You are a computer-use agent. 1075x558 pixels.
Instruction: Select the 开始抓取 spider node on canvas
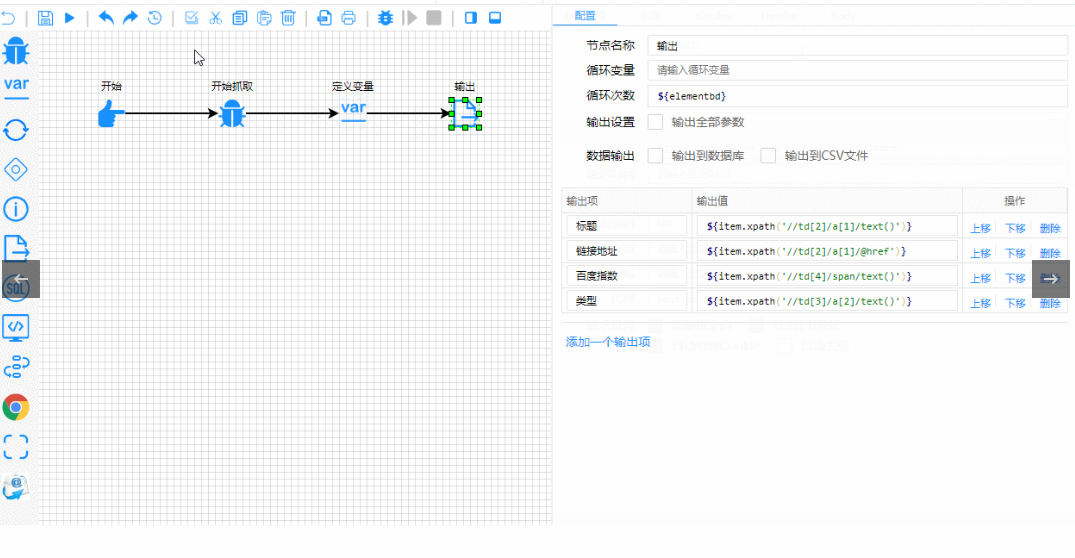coord(232,113)
